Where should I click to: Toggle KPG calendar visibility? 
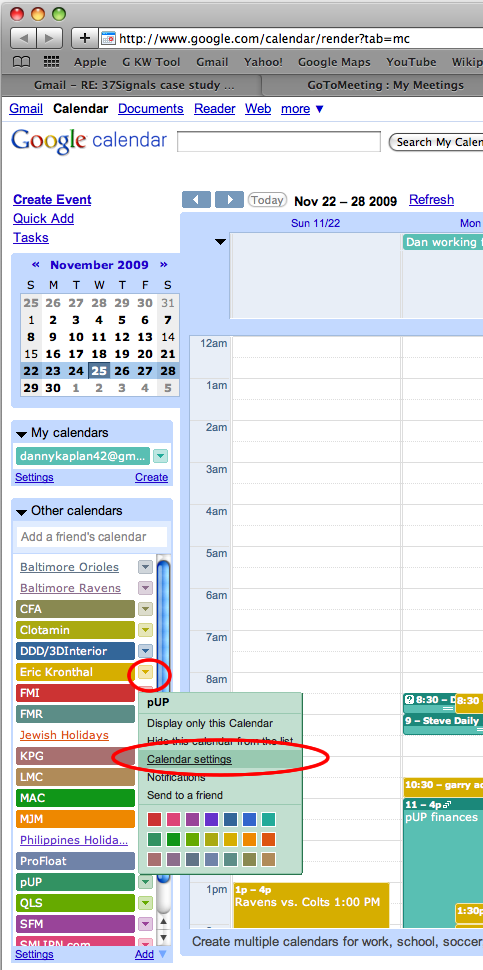[x=75, y=756]
